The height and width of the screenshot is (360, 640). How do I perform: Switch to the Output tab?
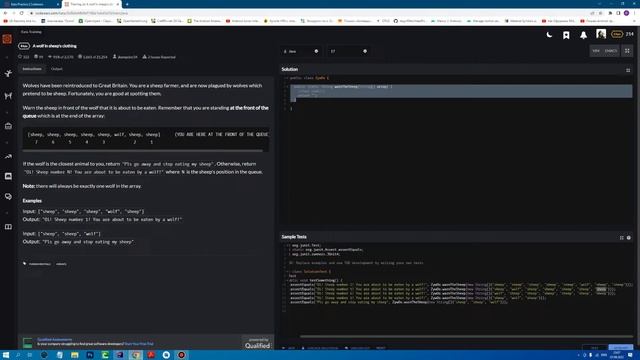click(56, 69)
